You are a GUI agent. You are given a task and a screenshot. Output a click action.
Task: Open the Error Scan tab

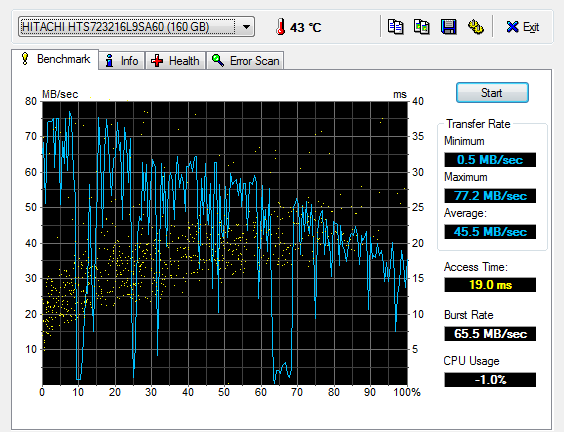[x=245, y=60]
